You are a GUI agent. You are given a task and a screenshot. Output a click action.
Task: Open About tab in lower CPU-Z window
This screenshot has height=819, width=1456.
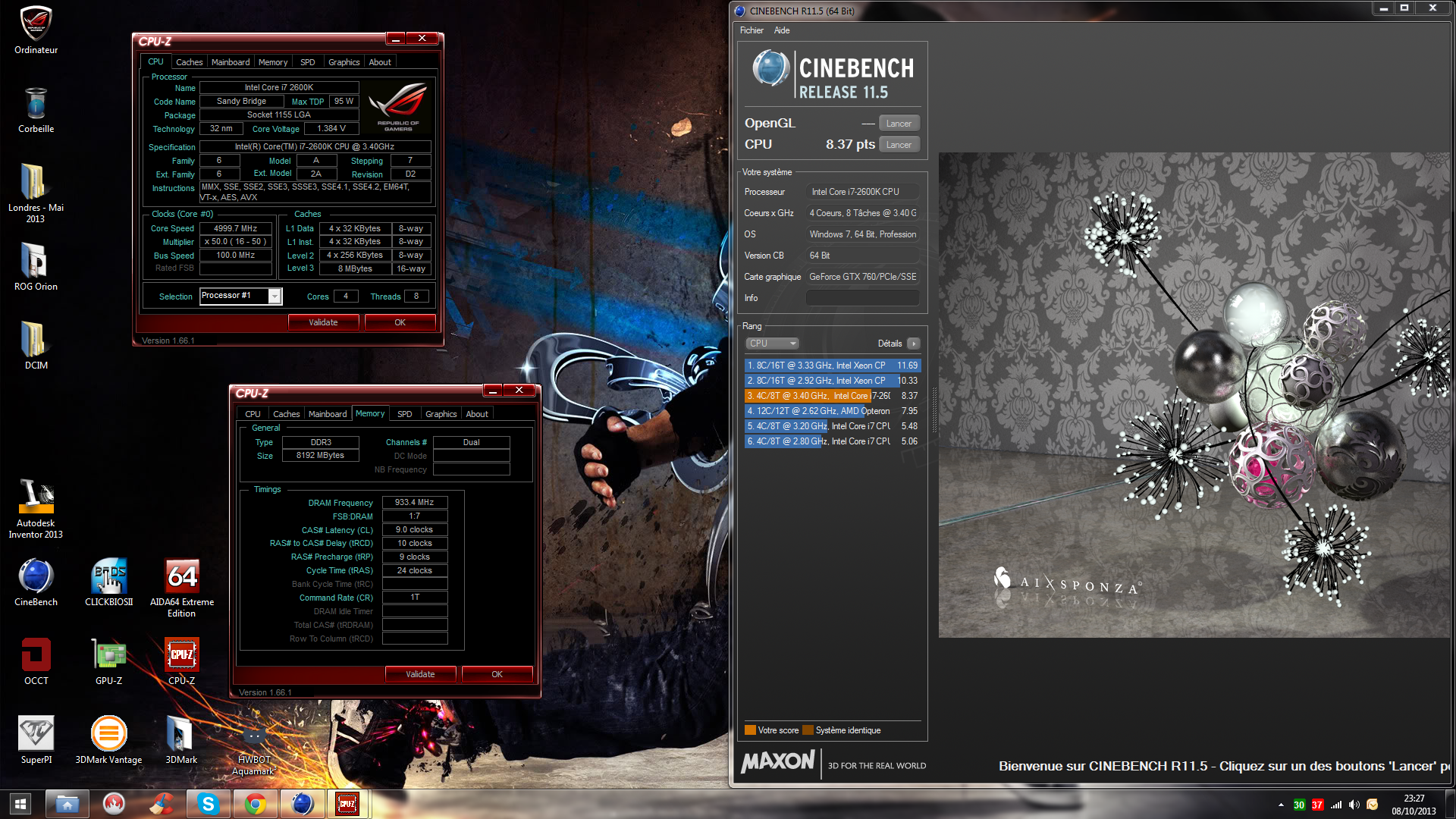coord(477,414)
